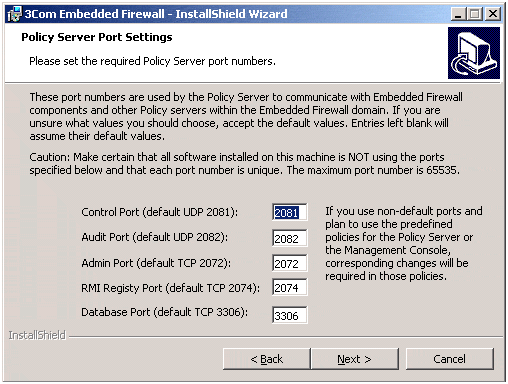Viewport: 508px width, 384px height.
Task: Click the "Control Port (default UDP 2081):" label
Action: [x=160, y=212]
